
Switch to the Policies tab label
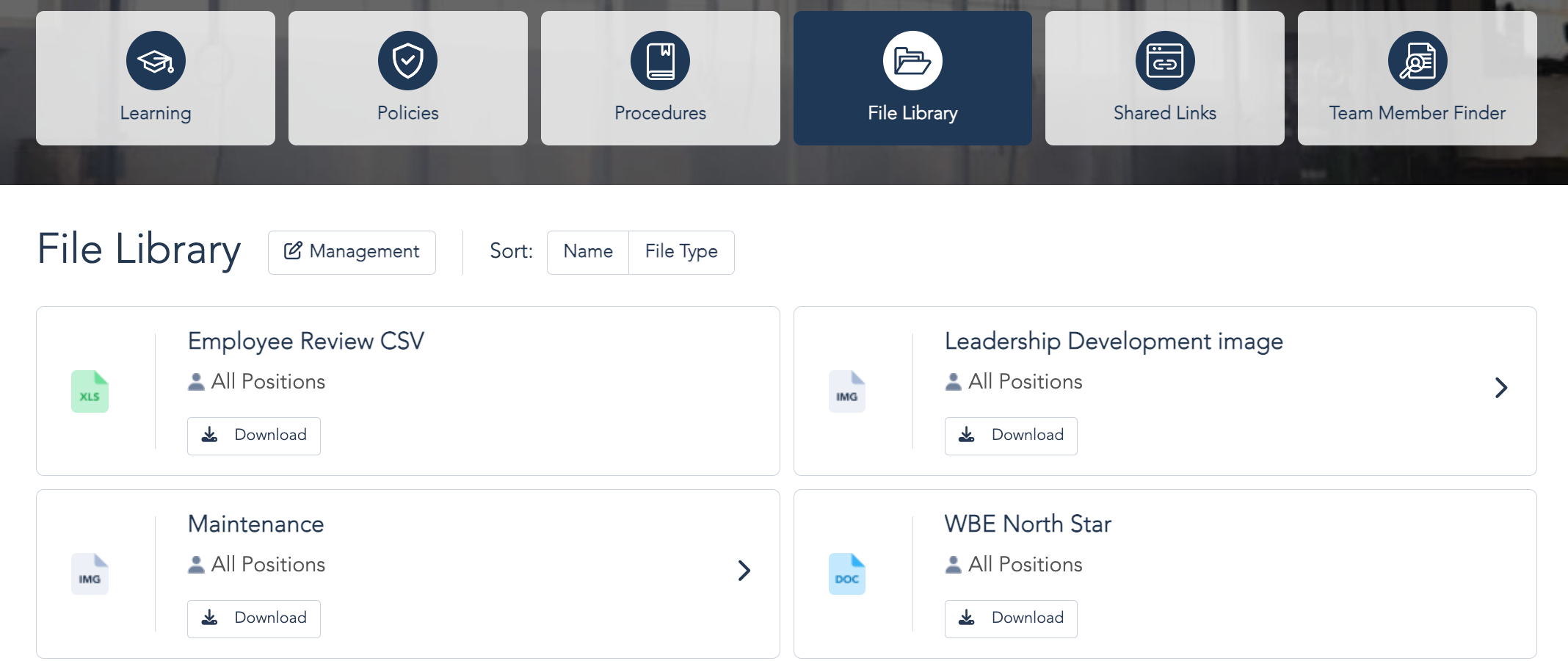point(407,113)
